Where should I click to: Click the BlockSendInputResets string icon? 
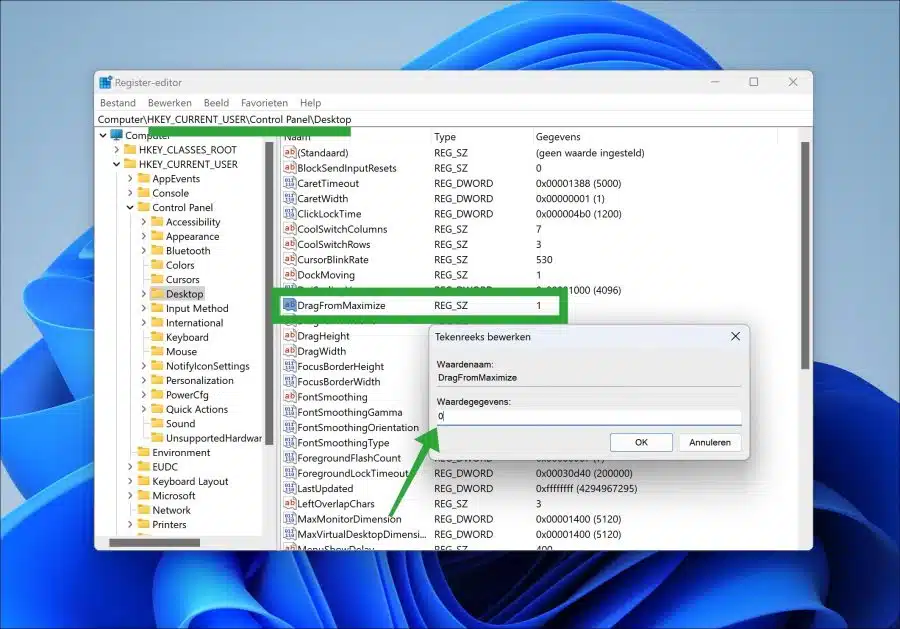290,168
